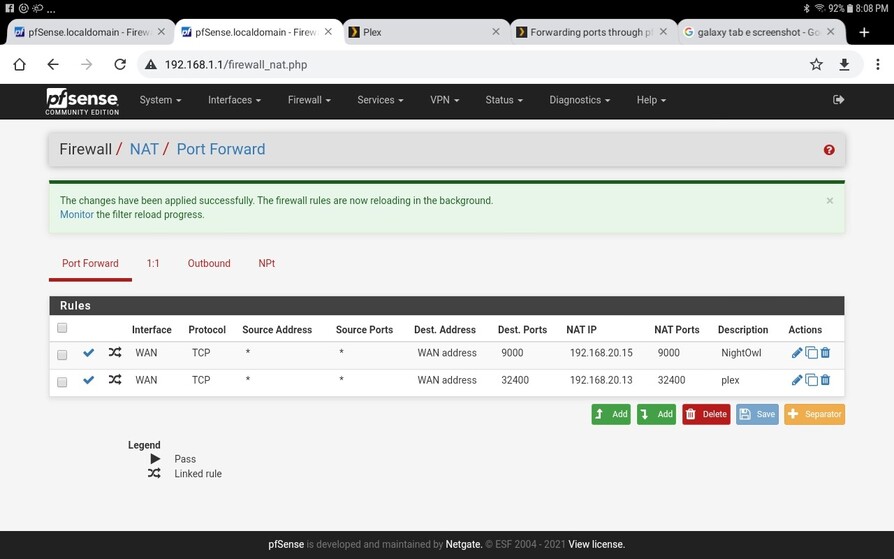Image resolution: width=894 pixels, height=559 pixels.
Task: Tap the not-secure warning icon
Action: (151, 64)
